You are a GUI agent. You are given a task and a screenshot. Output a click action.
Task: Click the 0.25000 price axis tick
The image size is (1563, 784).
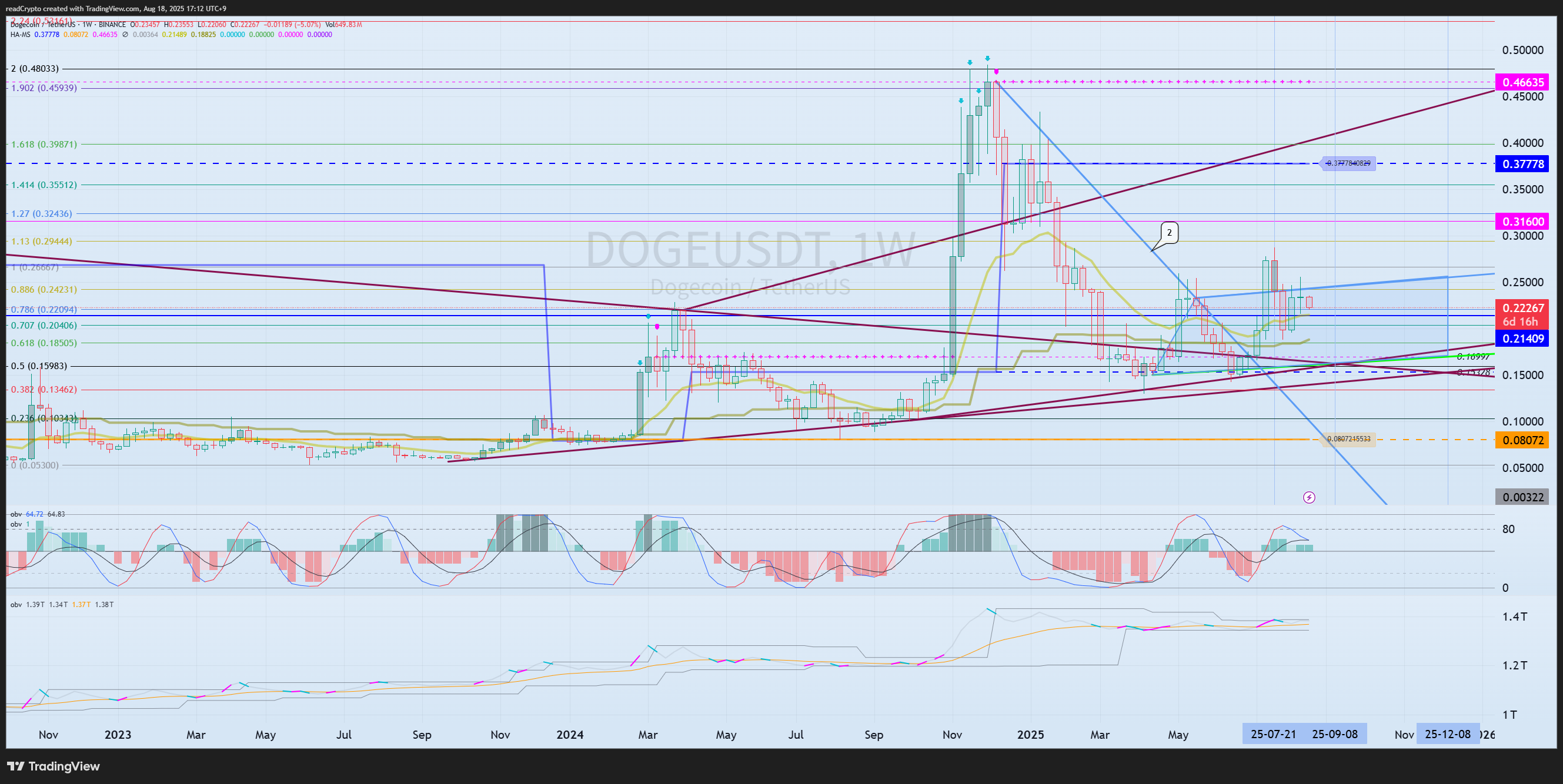[1522, 283]
